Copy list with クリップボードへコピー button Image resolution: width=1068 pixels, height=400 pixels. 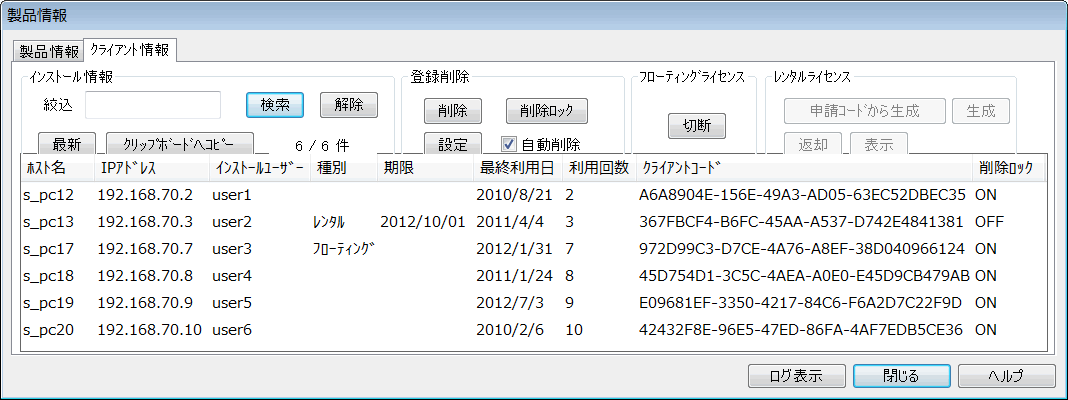pyautogui.click(x=180, y=144)
